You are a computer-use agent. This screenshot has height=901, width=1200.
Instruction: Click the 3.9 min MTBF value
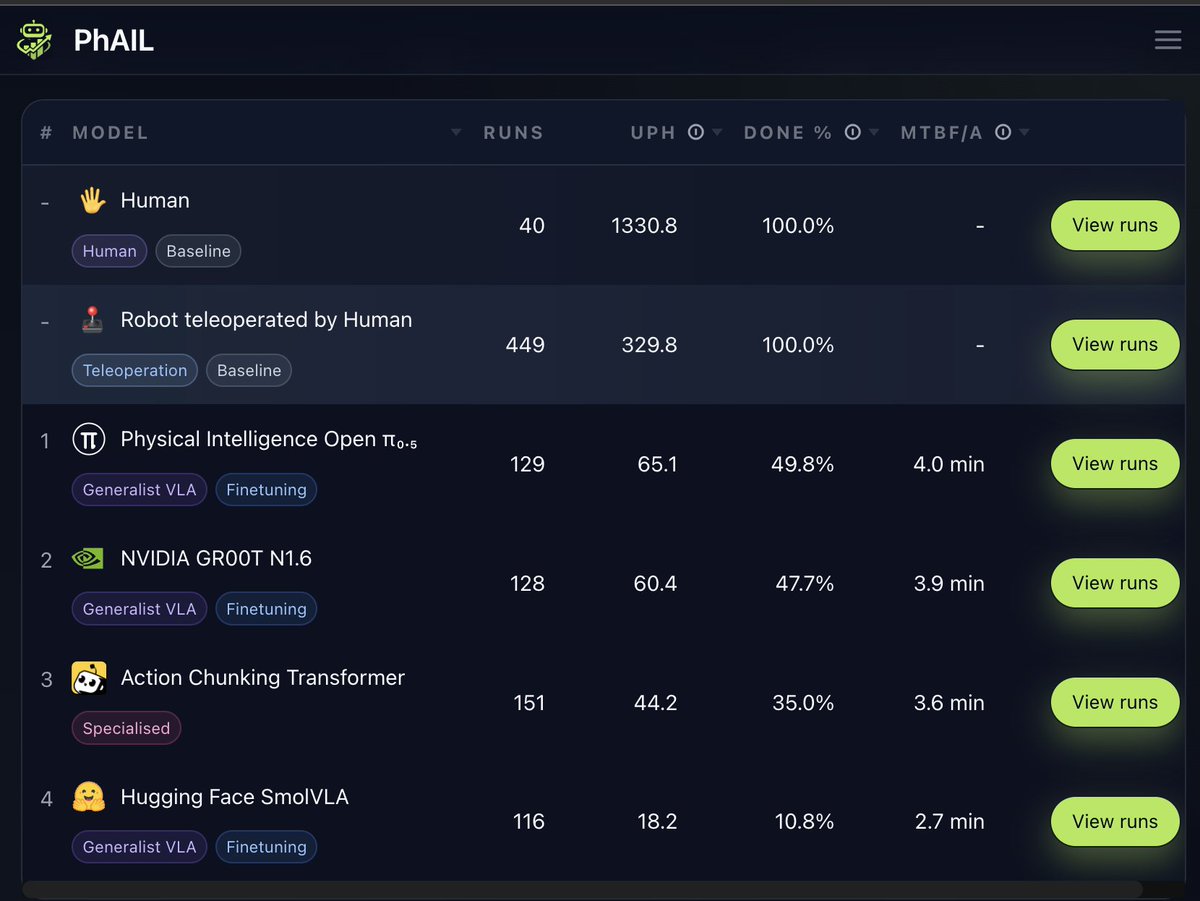point(949,583)
